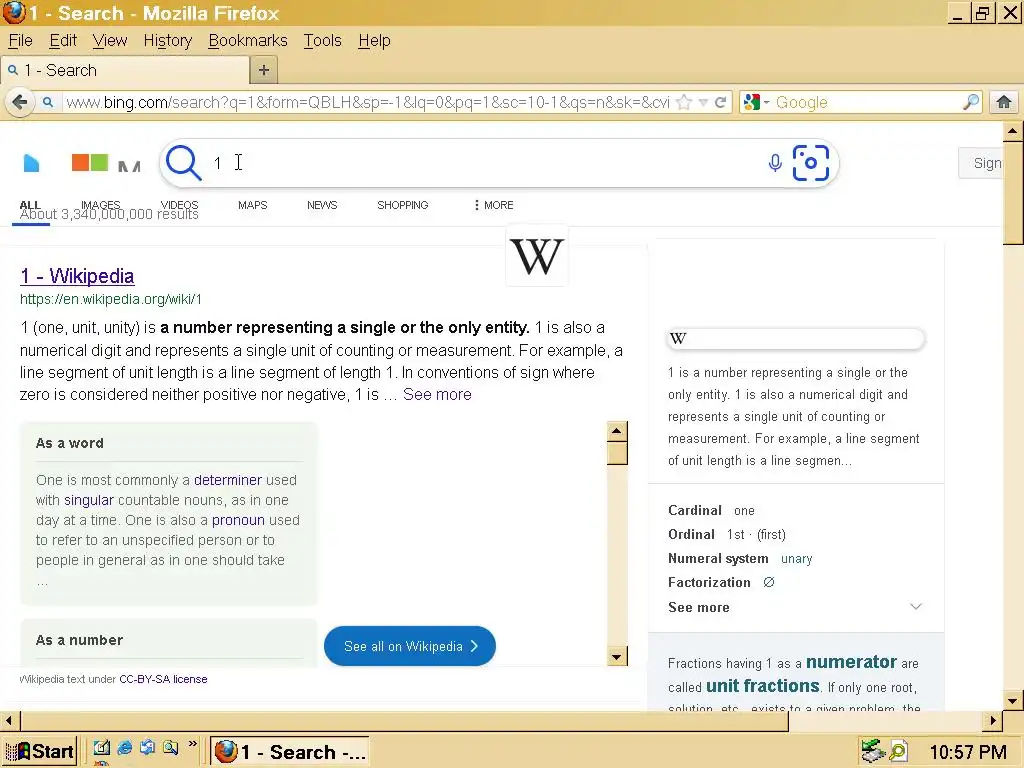Open the Start menu
1024x768 pixels.
click(40, 751)
